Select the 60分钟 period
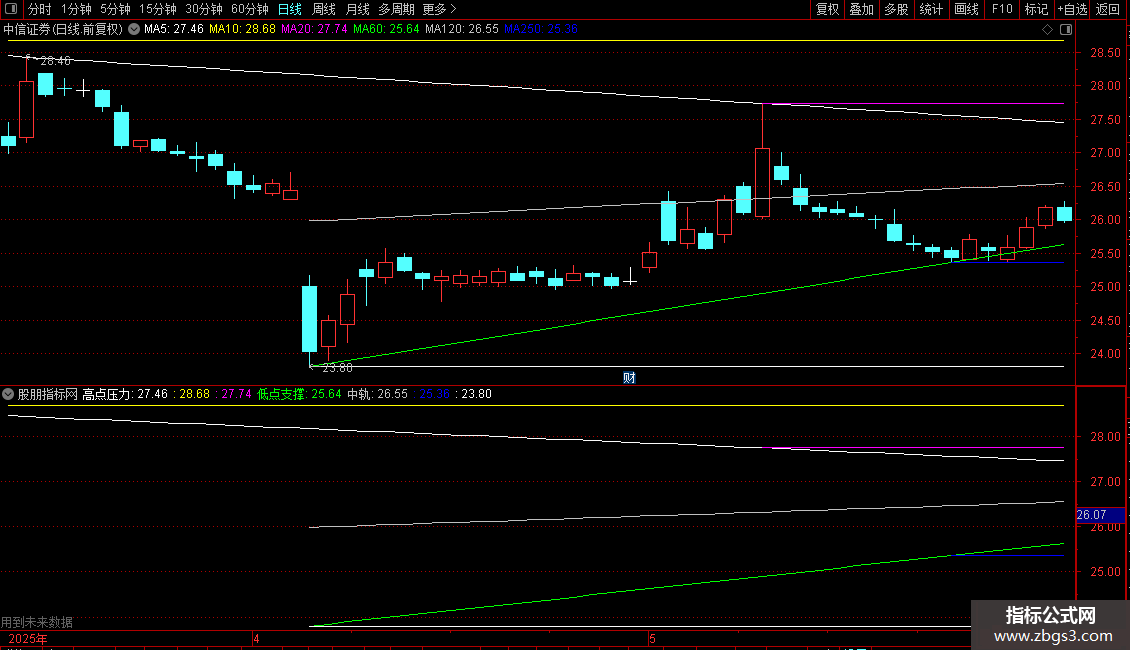 click(250, 9)
